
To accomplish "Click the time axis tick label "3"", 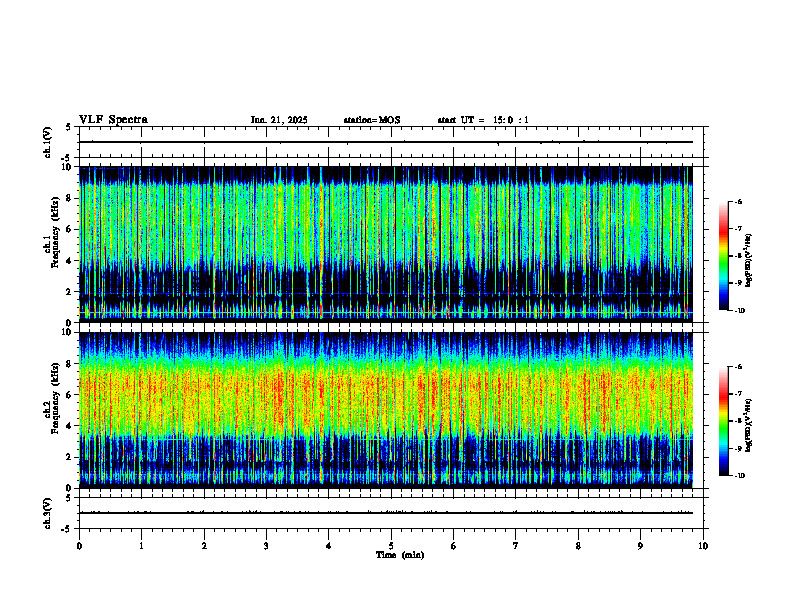I will click(x=266, y=546).
